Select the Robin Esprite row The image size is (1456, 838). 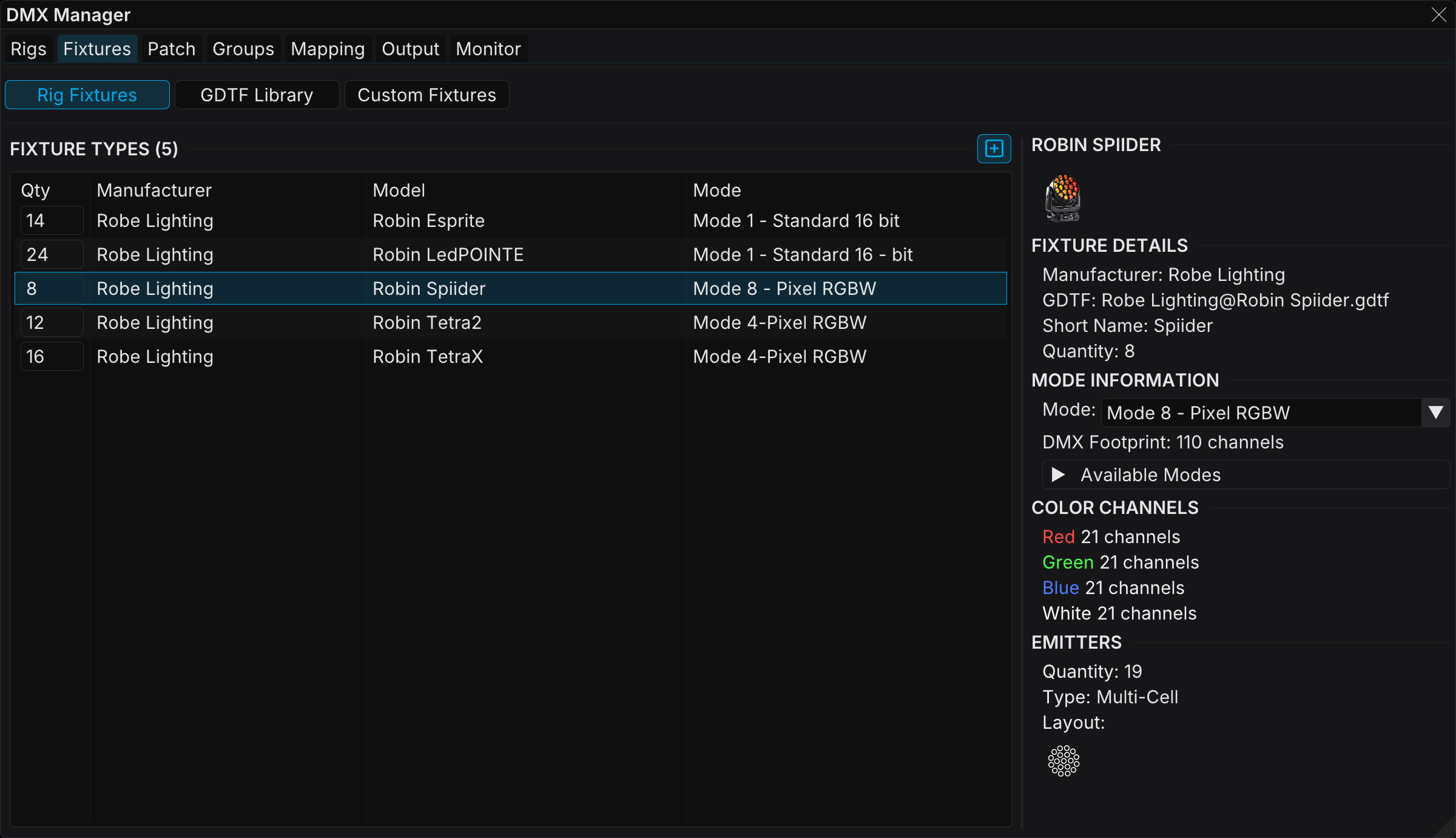tap(511, 220)
